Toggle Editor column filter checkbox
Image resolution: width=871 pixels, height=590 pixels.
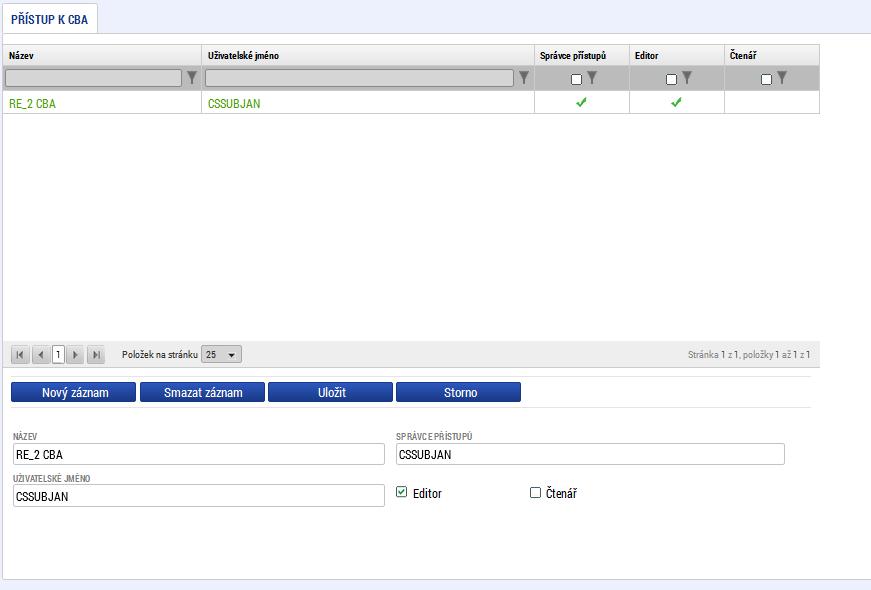tap(672, 79)
